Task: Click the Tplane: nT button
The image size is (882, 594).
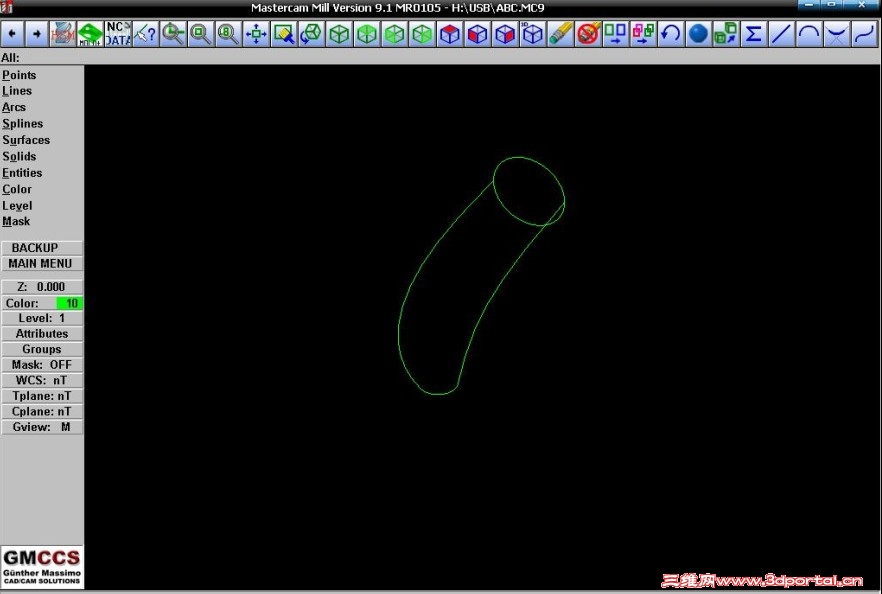Action: 42,396
